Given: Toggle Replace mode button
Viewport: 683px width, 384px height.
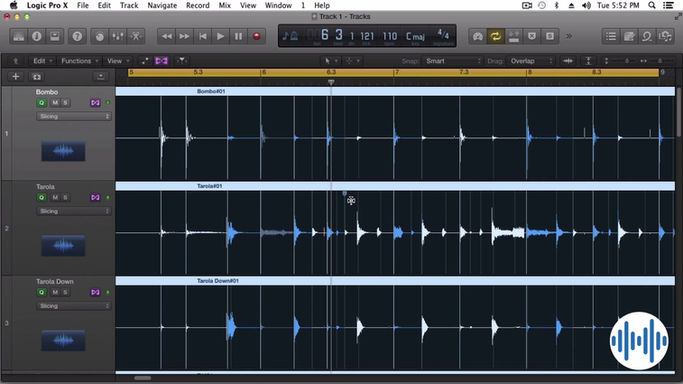Looking at the screenshot, I should (x=514, y=36).
